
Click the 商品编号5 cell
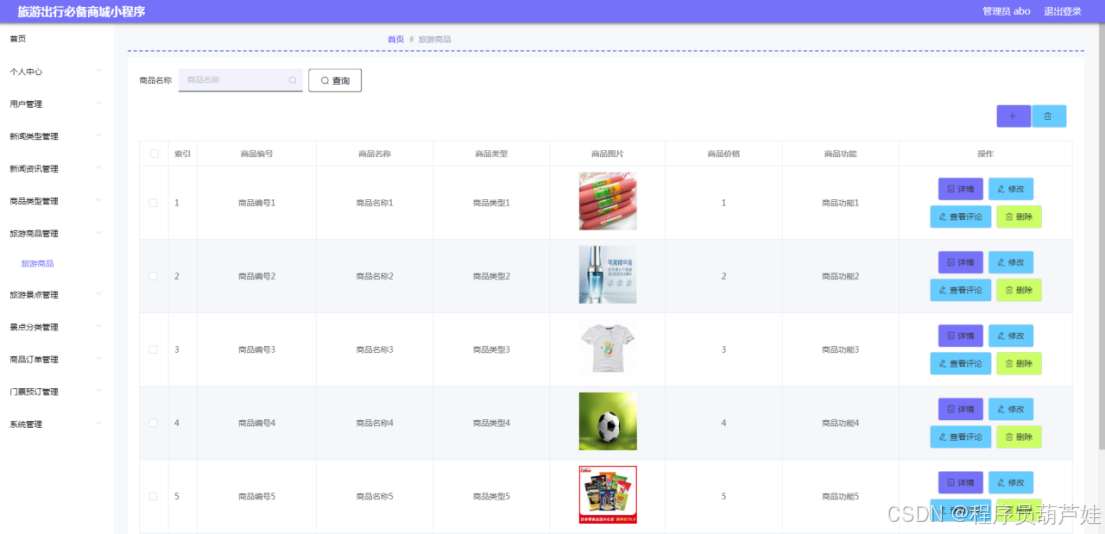(x=257, y=496)
